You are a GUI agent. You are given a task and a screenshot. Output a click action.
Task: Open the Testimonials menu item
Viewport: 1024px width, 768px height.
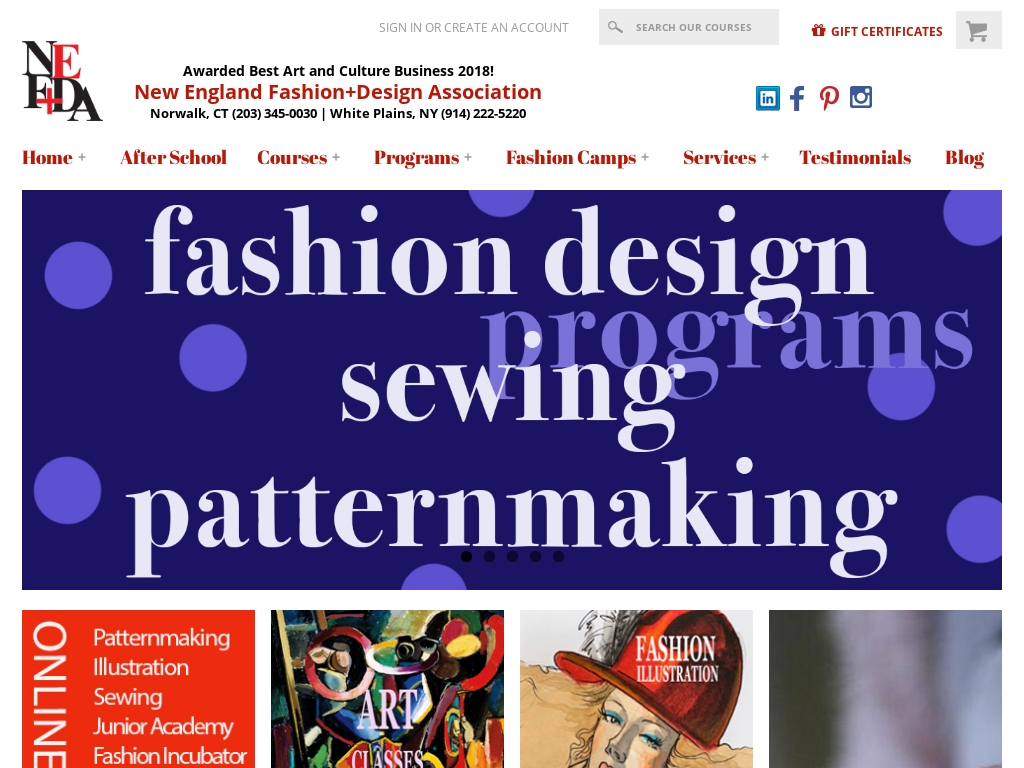pyautogui.click(x=855, y=157)
